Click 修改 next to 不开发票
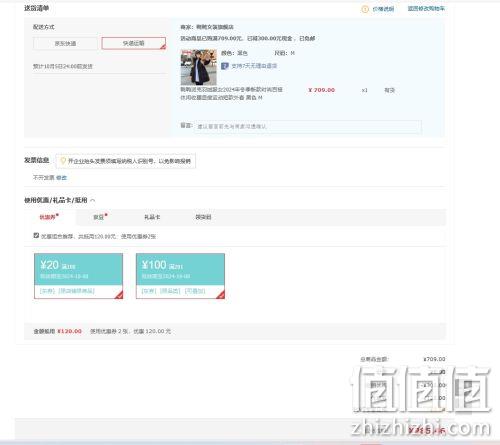 tap(61, 178)
